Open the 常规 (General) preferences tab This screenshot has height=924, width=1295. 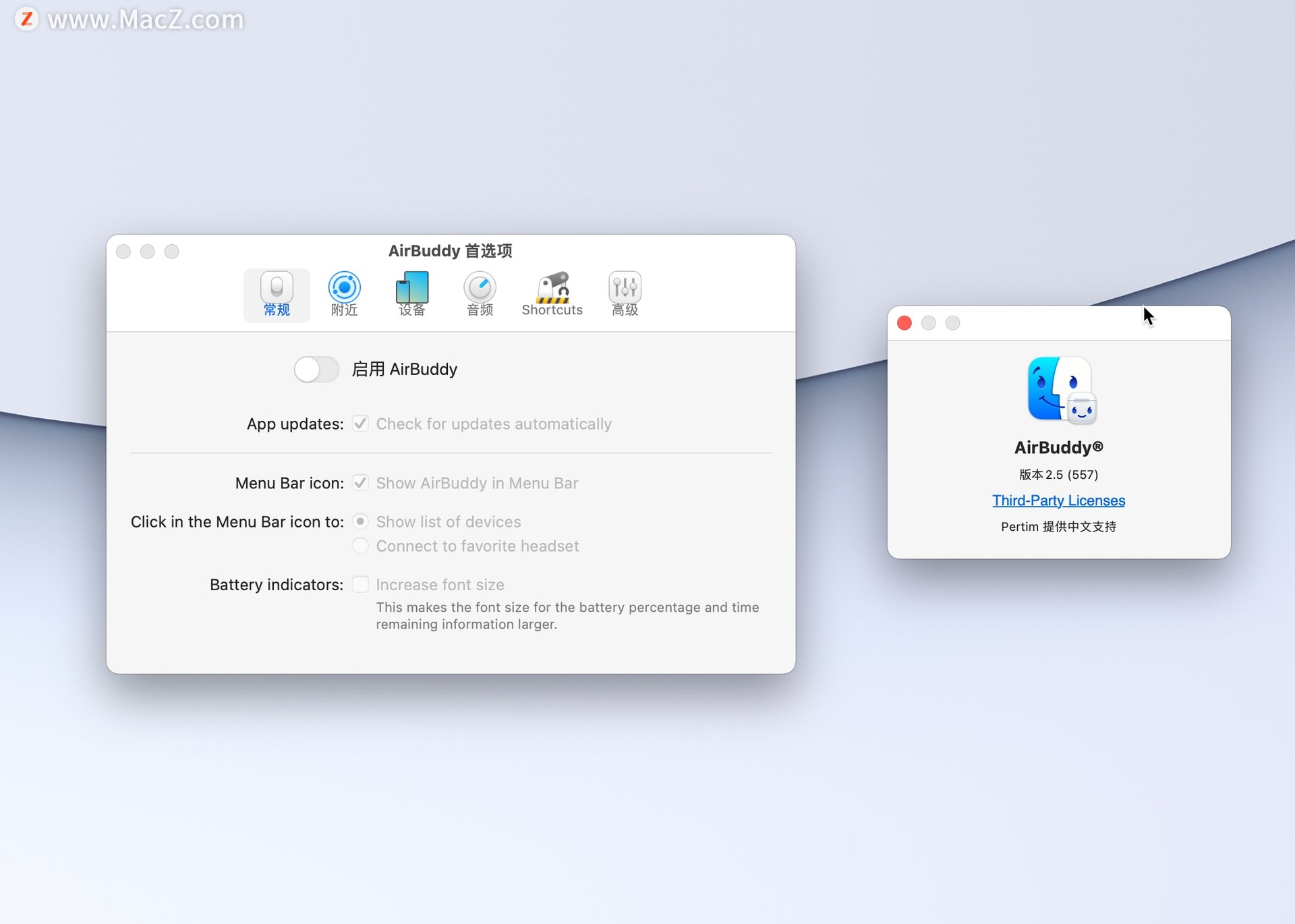tap(277, 295)
